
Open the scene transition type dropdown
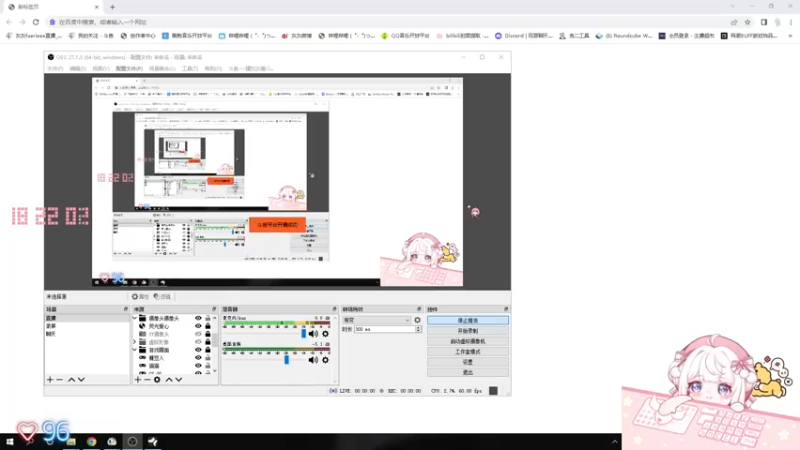tap(377, 320)
